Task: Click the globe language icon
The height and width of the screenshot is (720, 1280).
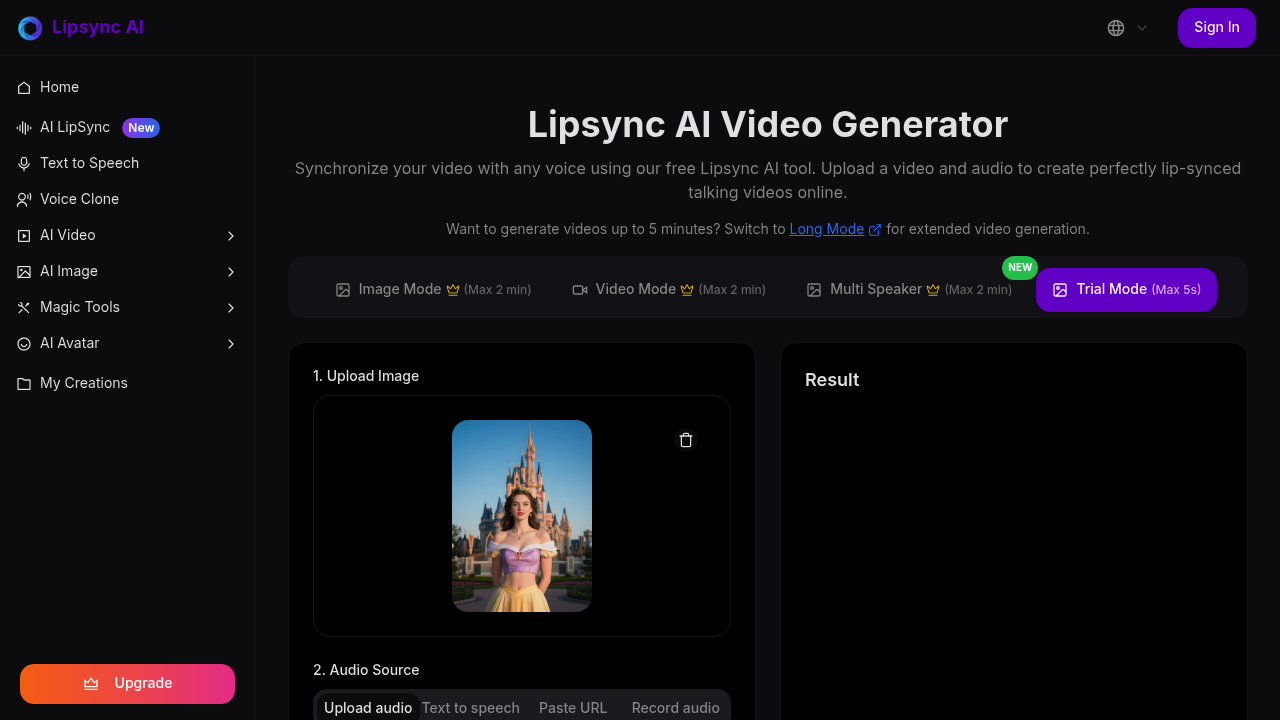Action: [1115, 28]
